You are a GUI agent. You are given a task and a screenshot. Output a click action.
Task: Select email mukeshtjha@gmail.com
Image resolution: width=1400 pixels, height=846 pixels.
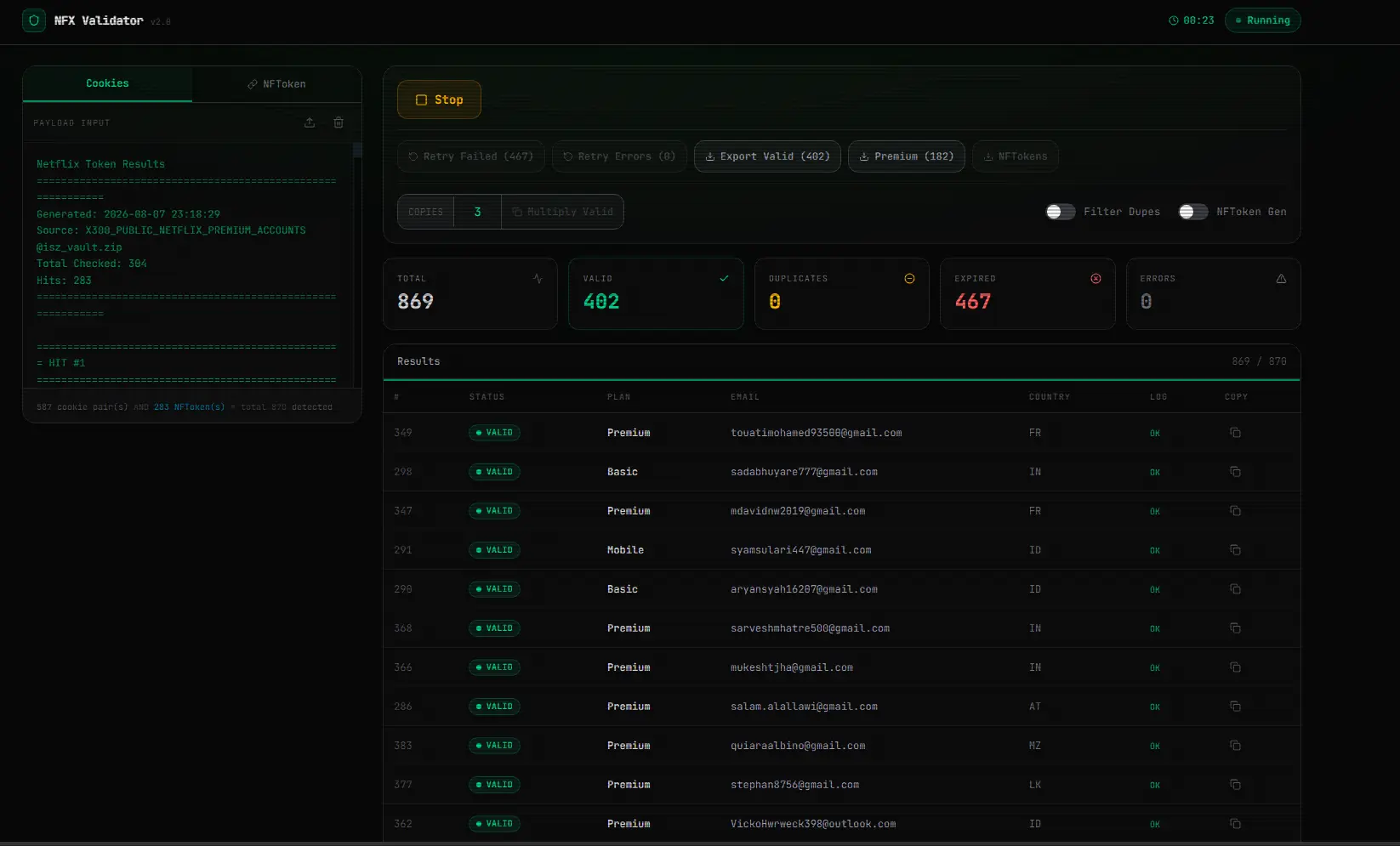792,667
